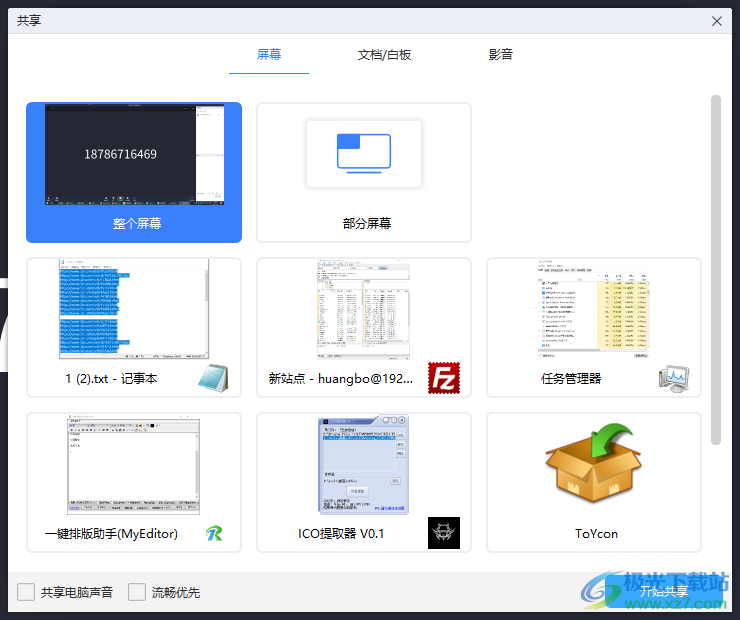740x620 pixels.
Task: Click the 开始共享 button
Action: tap(664, 592)
